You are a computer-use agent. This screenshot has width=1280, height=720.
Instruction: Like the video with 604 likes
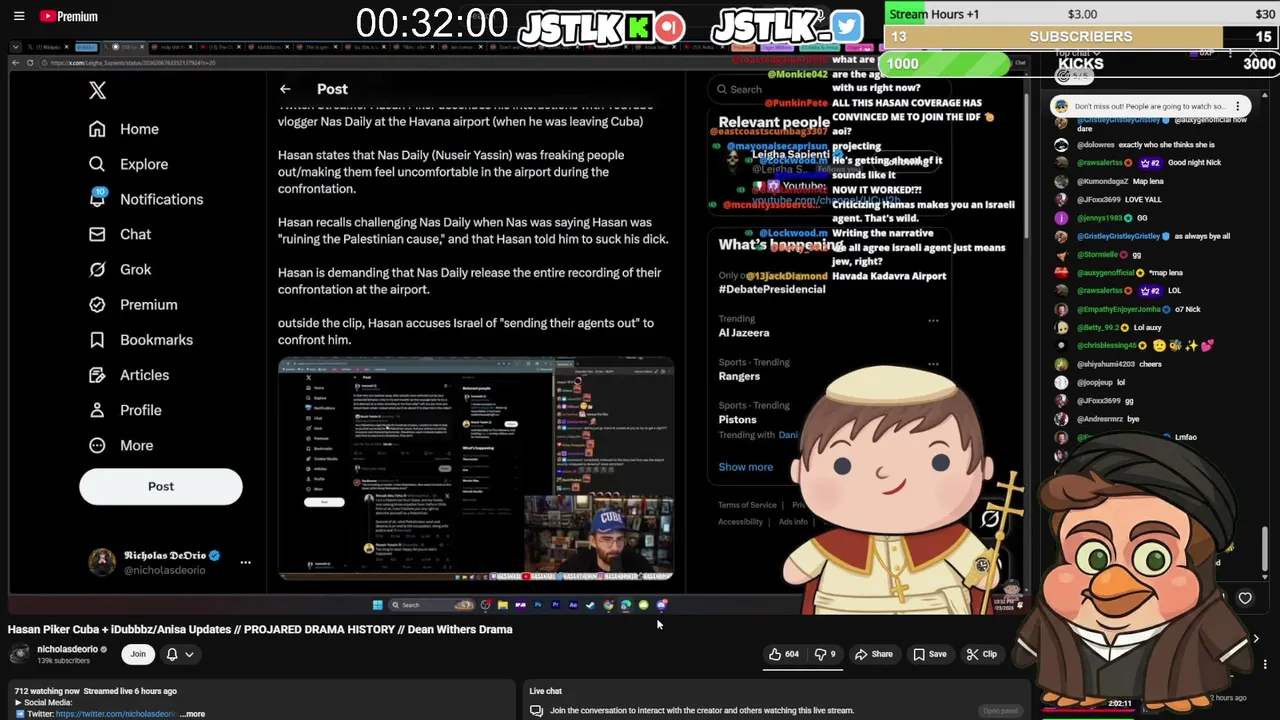784,654
